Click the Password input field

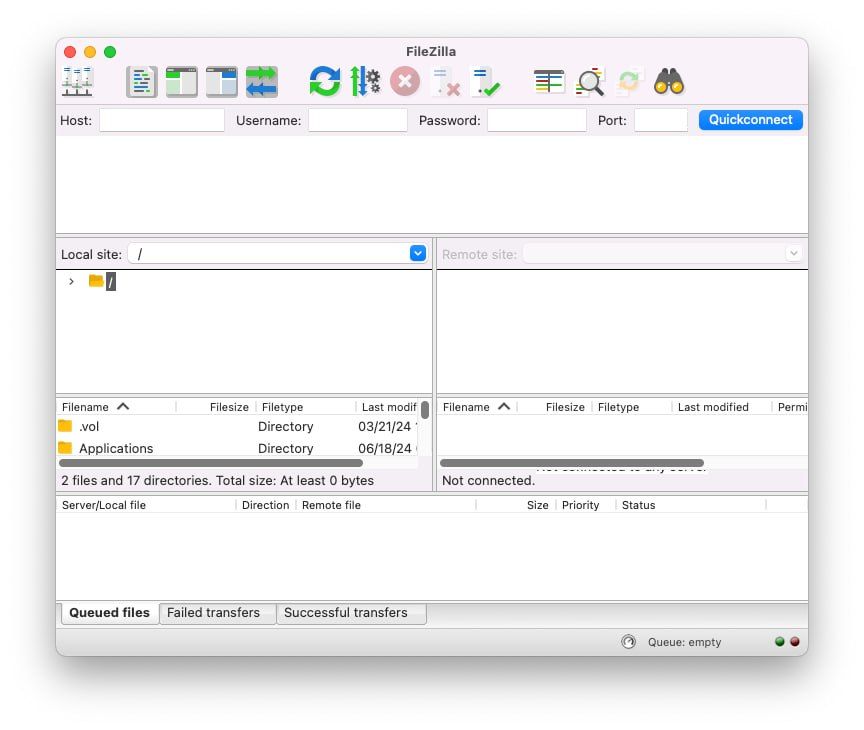pos(537,120)
